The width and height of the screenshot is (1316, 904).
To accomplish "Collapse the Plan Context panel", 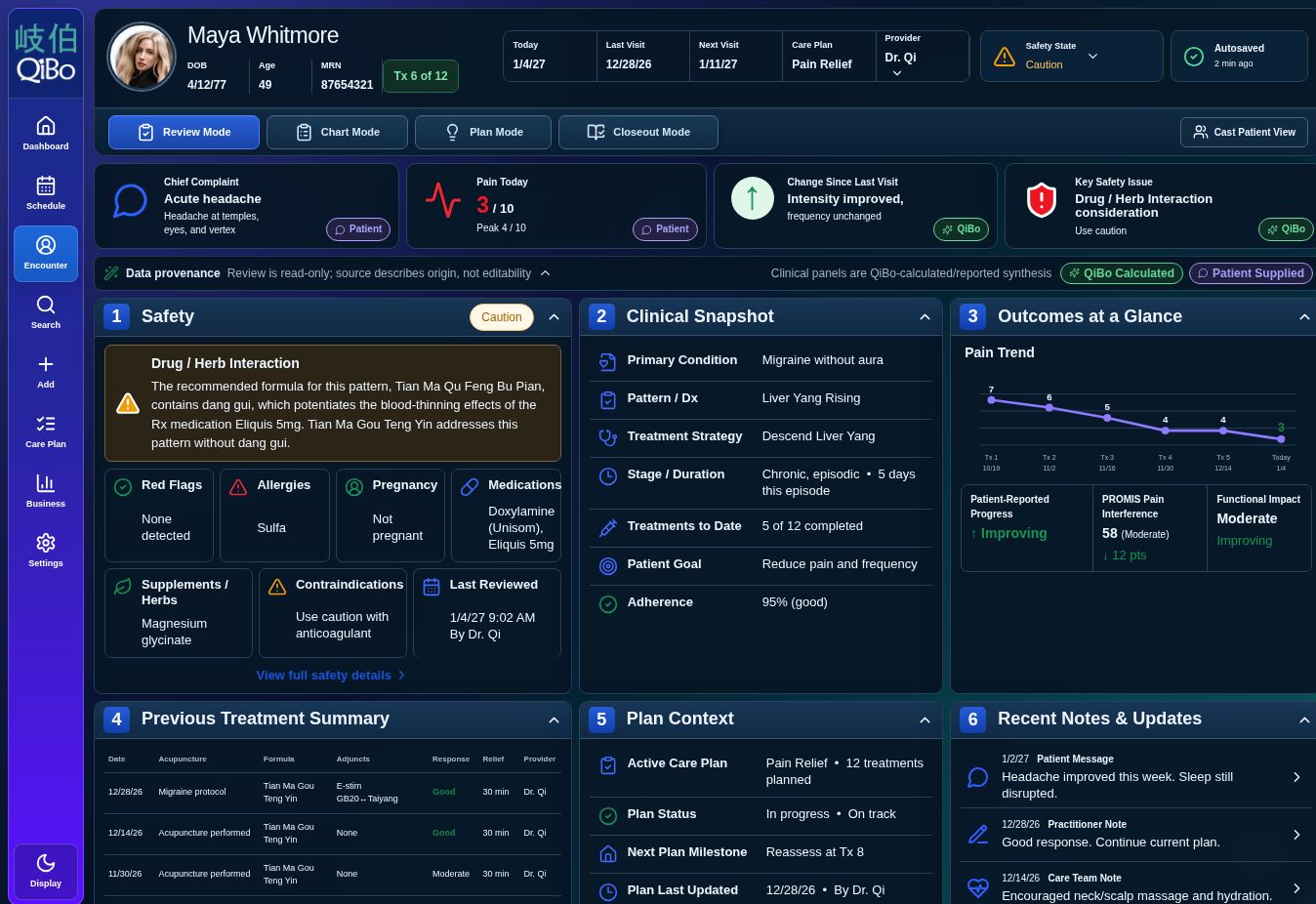I will pyautogui.click(x=925, y=720).
